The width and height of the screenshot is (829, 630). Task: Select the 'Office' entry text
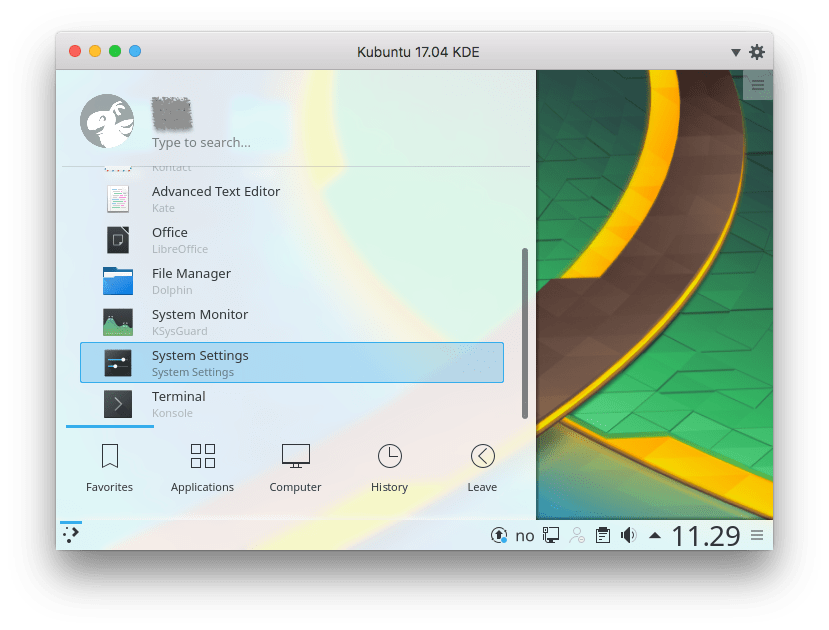point(170,233)
